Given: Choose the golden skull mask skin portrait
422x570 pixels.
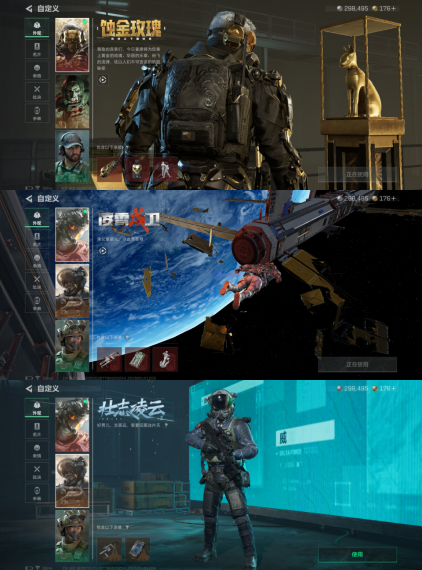Looking at the screenshot, I should click(72, 45).
